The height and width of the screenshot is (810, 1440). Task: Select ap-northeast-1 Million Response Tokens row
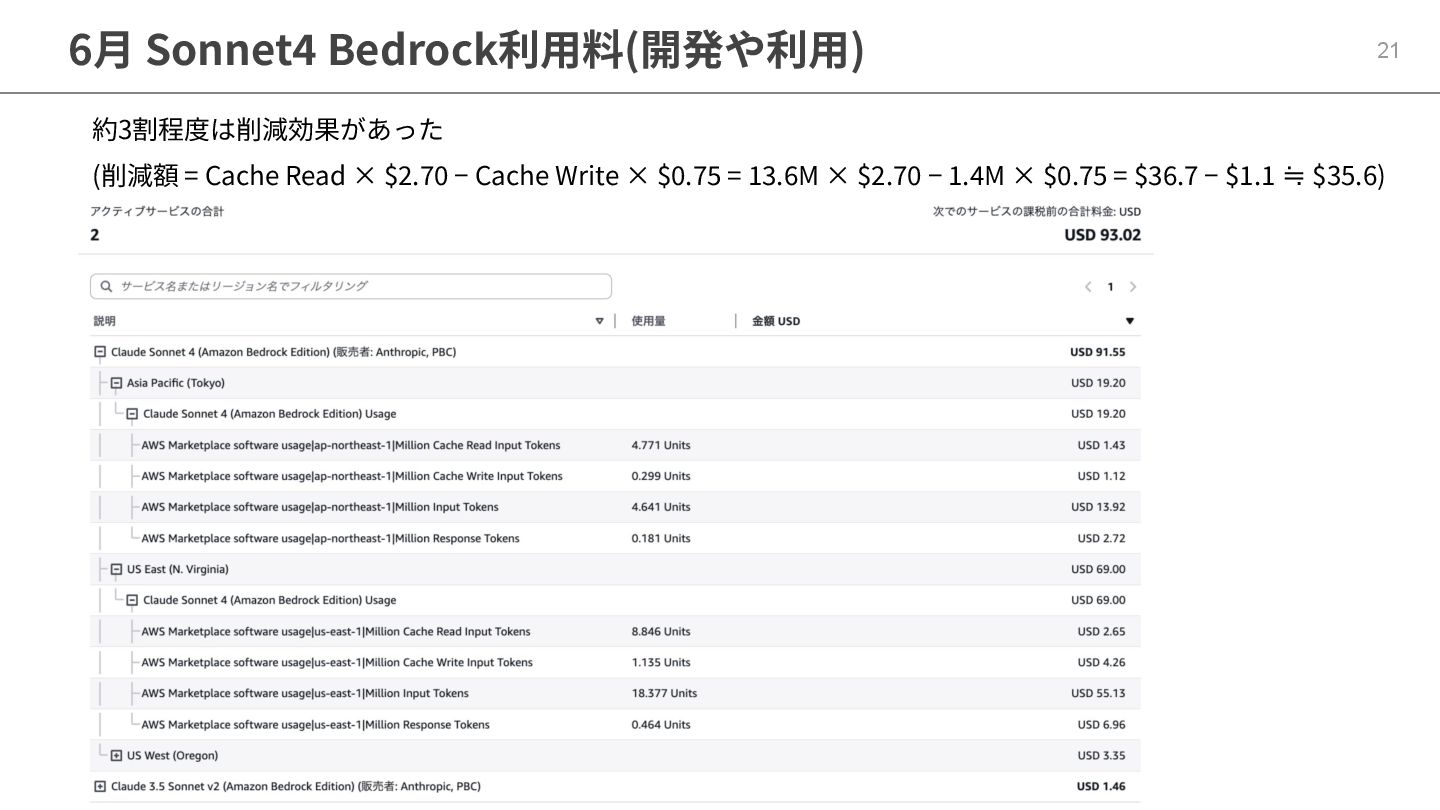pos(616,538)
